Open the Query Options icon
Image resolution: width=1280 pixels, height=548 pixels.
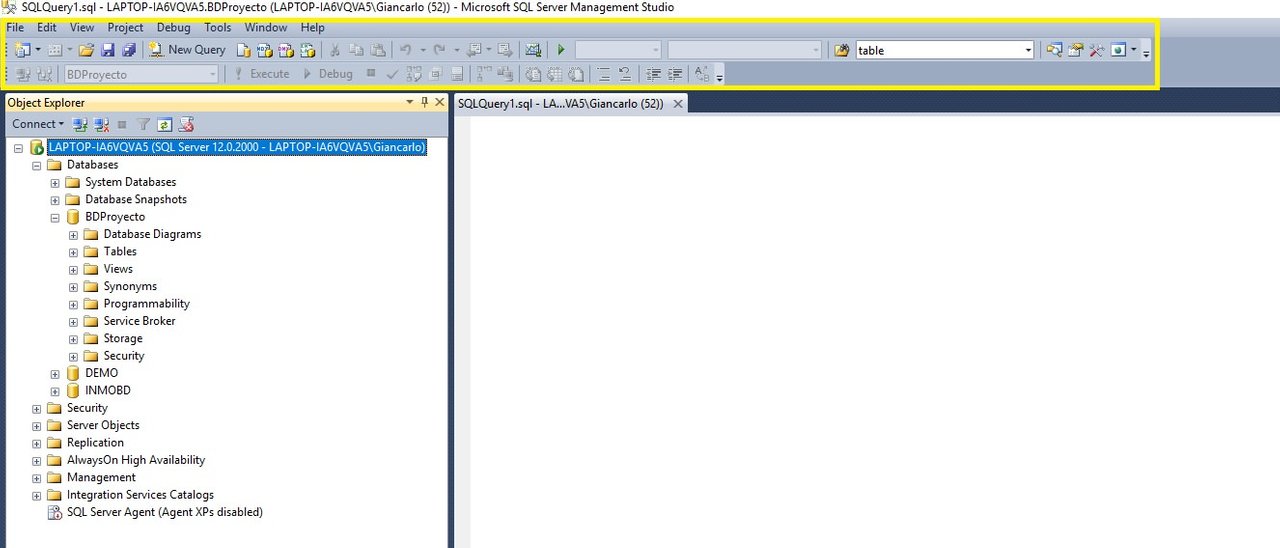(x=435, y=74)
